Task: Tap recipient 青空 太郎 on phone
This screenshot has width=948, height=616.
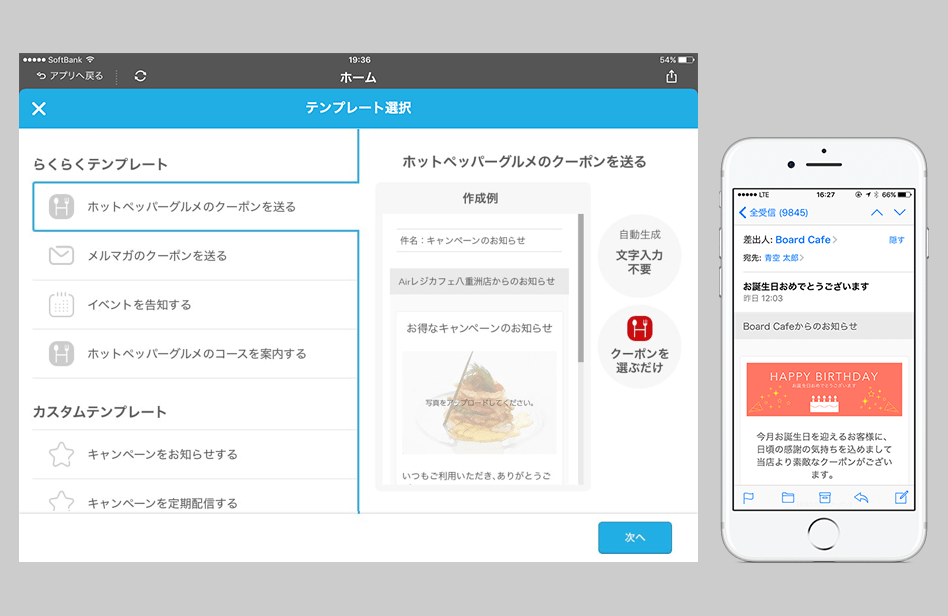Action: click(782, 258)
